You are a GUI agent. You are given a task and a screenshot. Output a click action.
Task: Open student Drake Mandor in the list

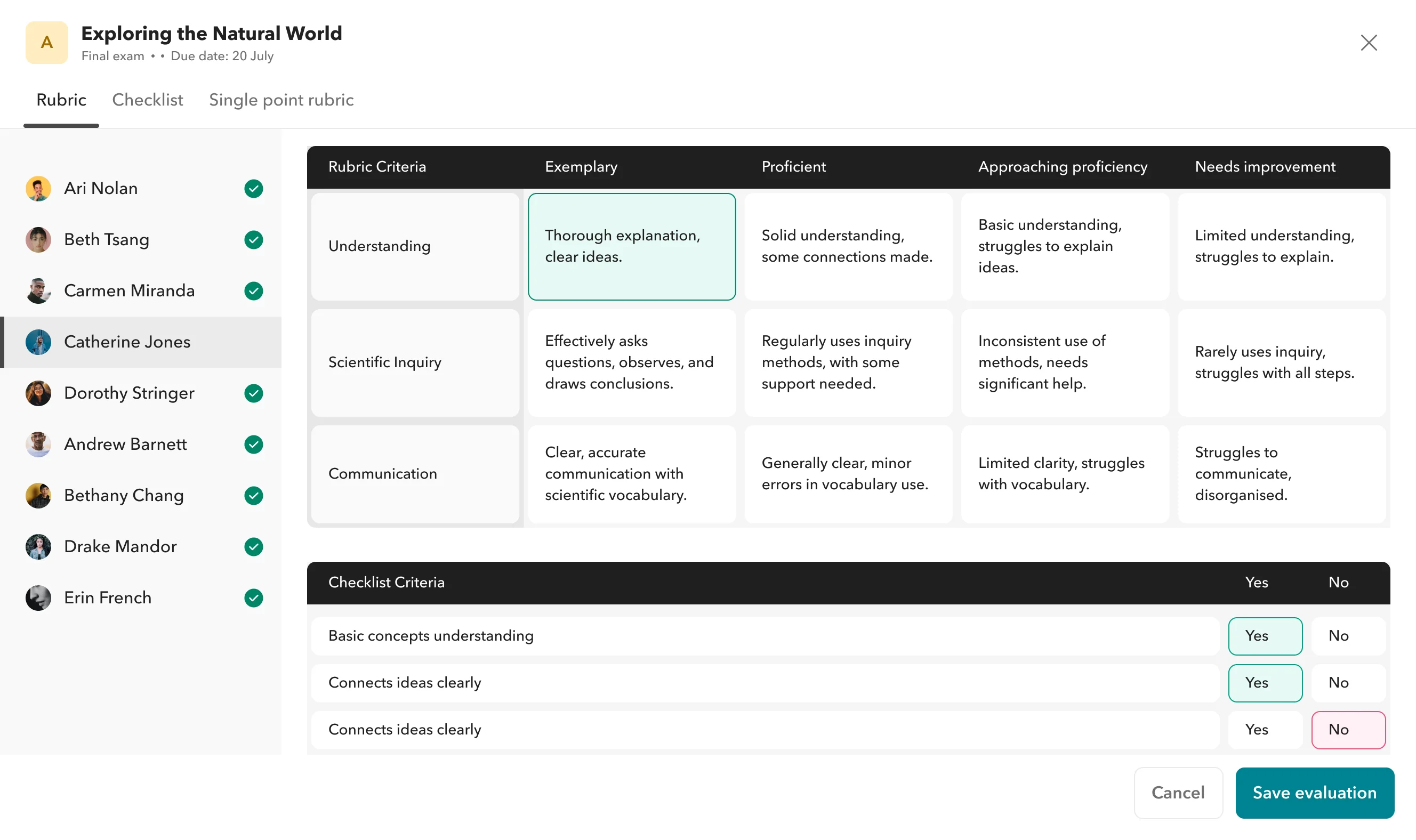(141, 547)
